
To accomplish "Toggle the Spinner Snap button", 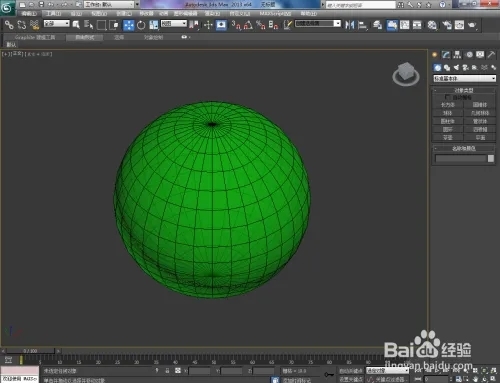I will (x=273, y=25).
